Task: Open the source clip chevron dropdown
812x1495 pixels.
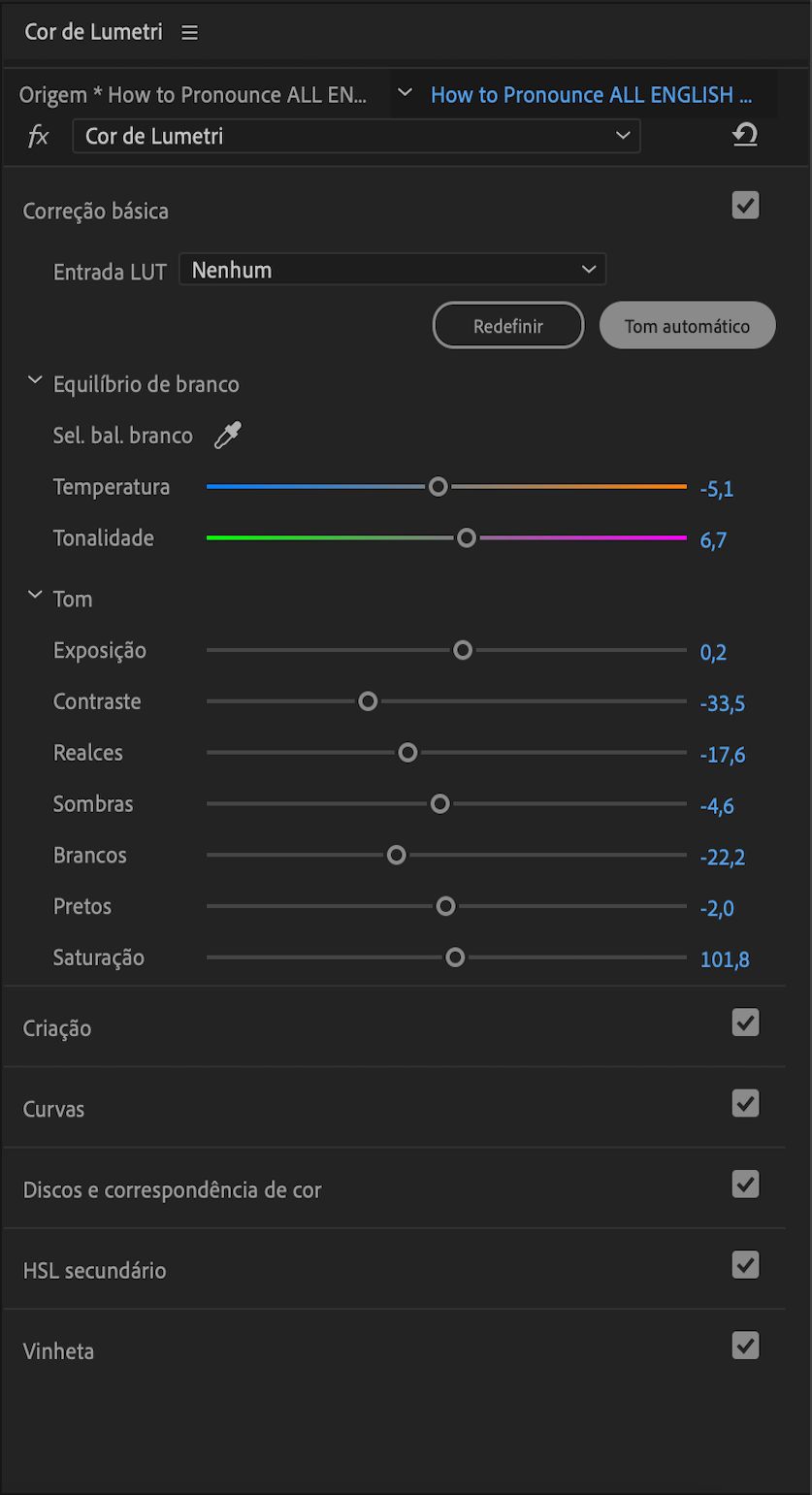Action: coord(406,93)
